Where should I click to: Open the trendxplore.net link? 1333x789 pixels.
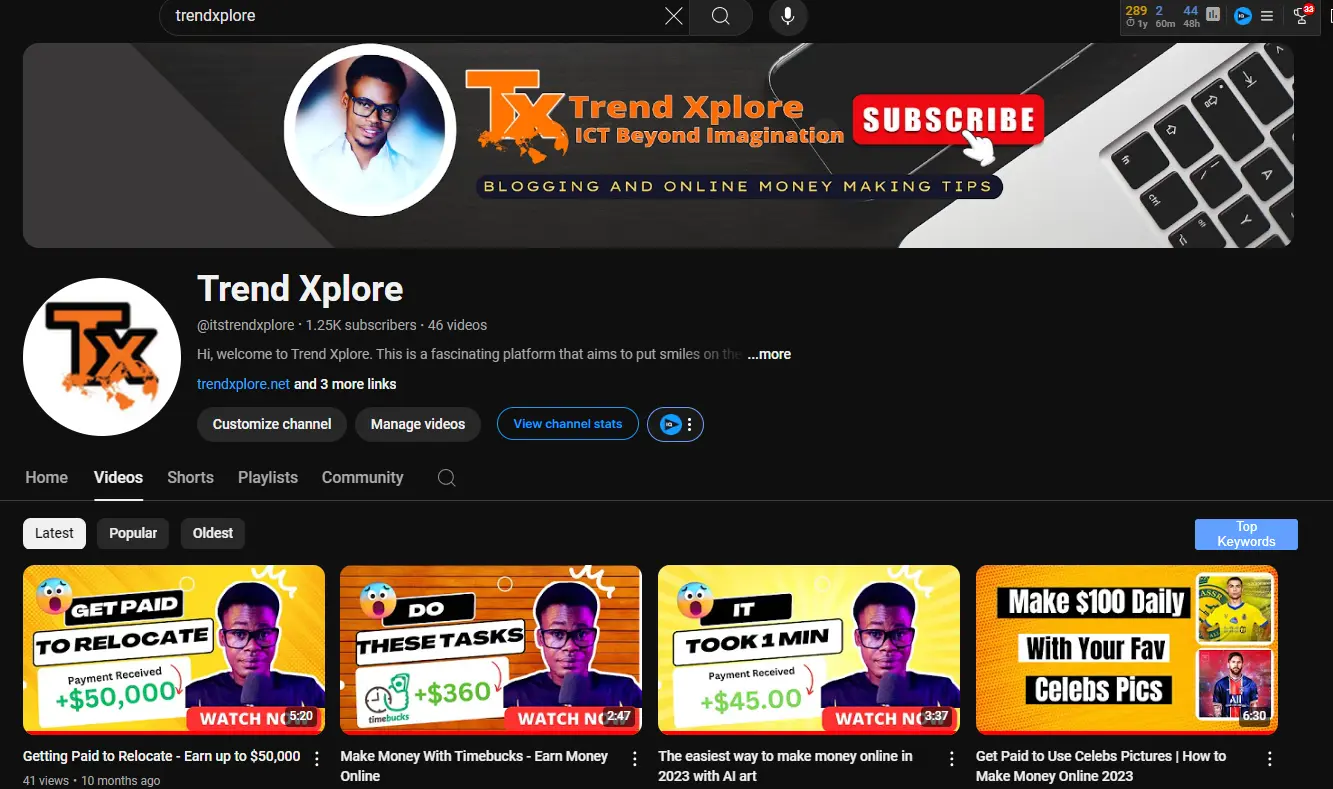(243, 383)
